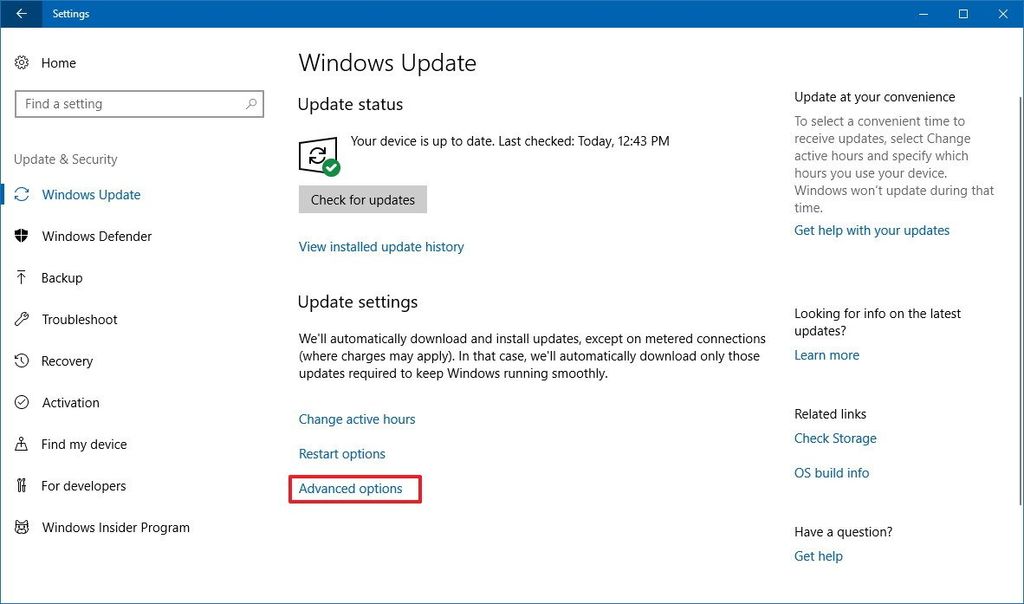Open For developers code icon

click(22, 486)
